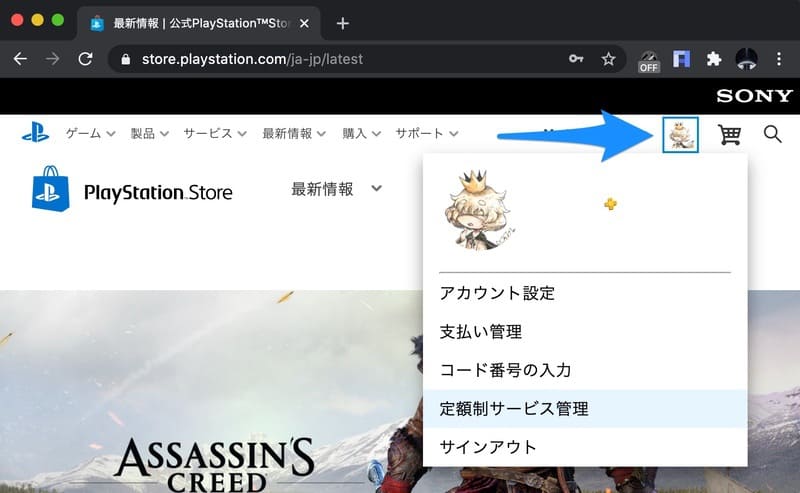Screen dimensions: 800x493
Task: Click サインアウト to sign out
Action: pos(488,447)
